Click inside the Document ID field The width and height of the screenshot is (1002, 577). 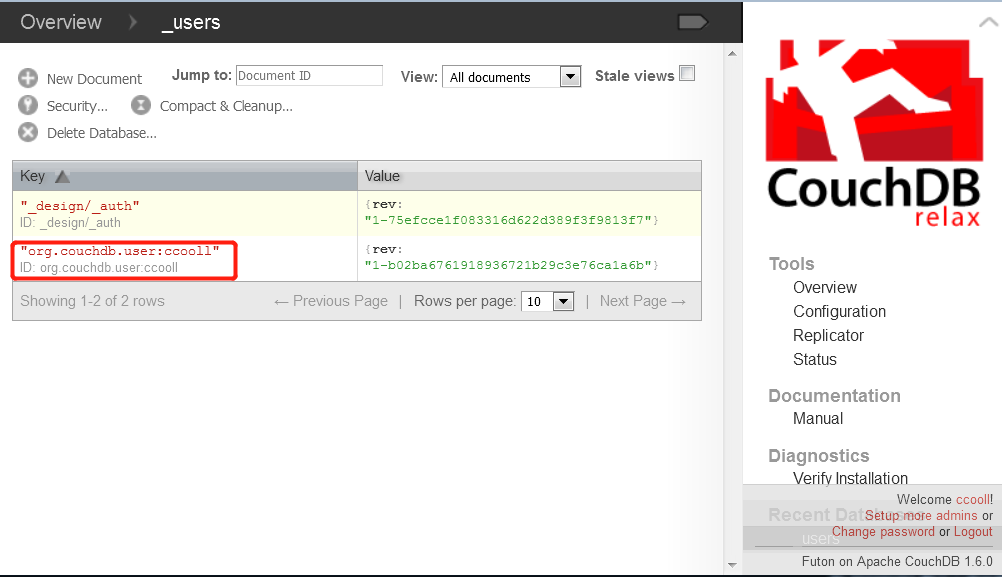click(x=309, y=75)
